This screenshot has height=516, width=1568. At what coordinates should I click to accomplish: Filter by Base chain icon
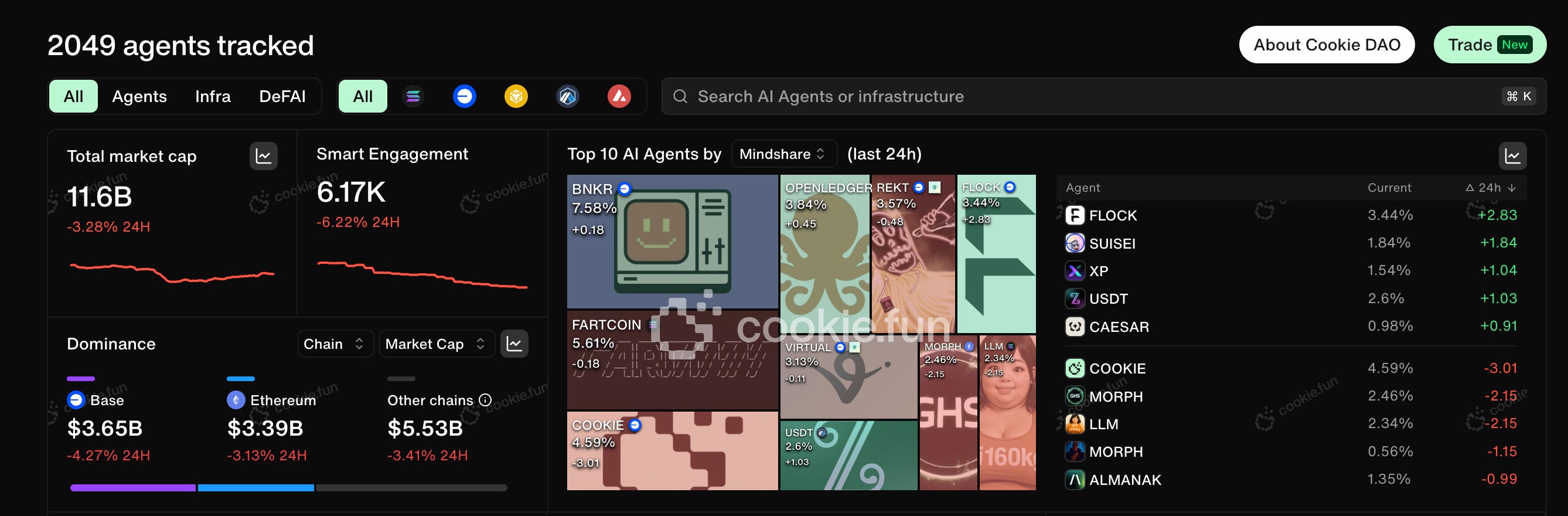click(x=465, y=96)
